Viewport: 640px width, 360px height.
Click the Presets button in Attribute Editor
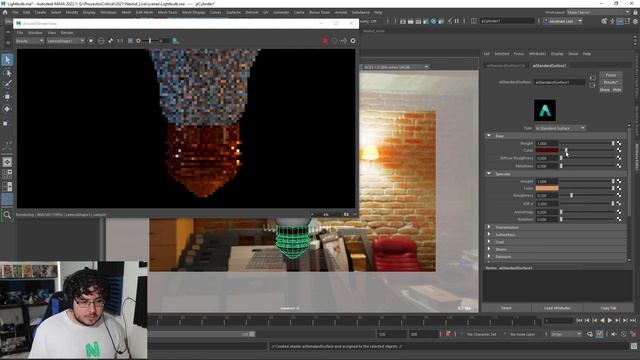pyautogui.click(x=611, y=82)
